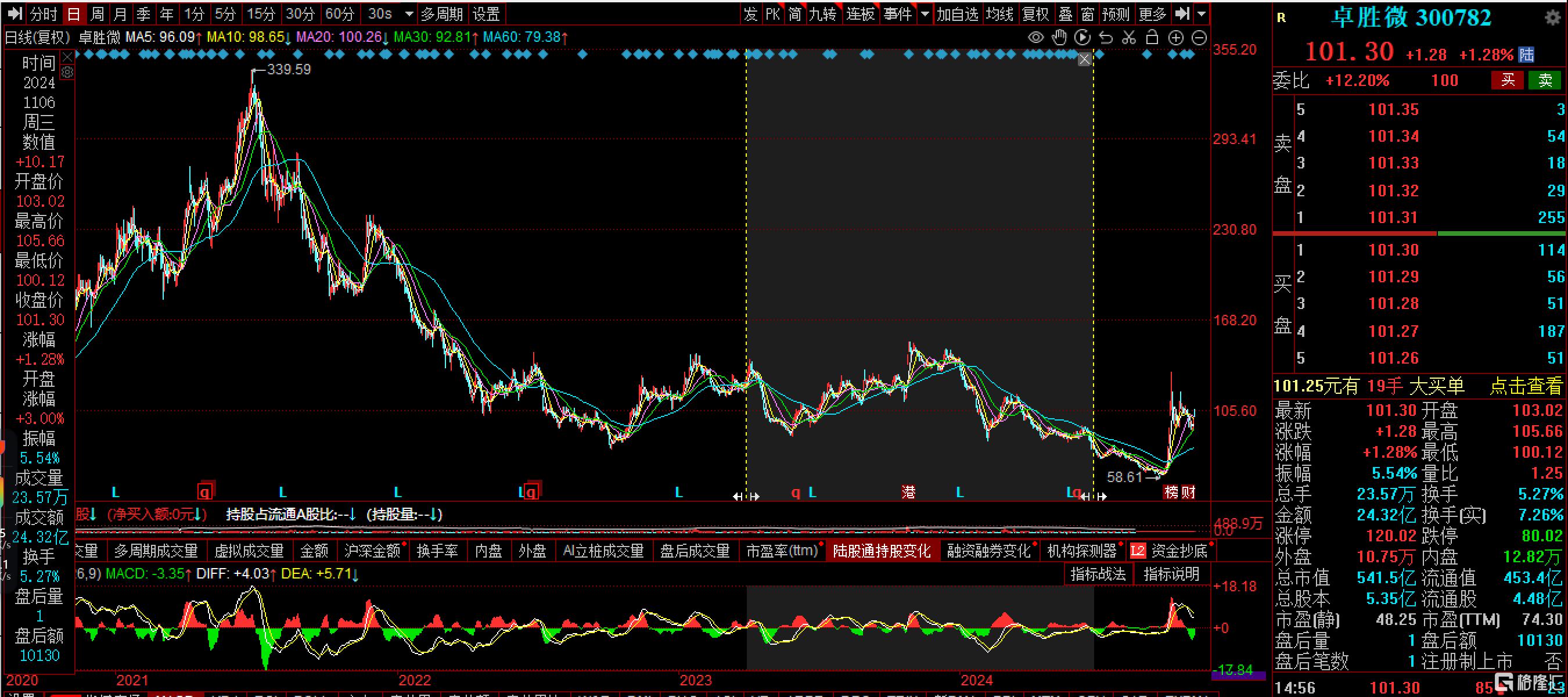
Task: Open the 多周期 multi-period option
Action: click(442, 13)
